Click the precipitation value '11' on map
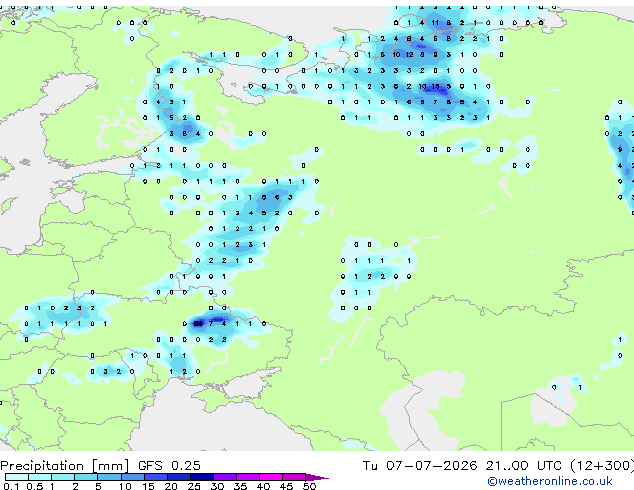Viewport: 634px width, 490px height. pos(435,23)
